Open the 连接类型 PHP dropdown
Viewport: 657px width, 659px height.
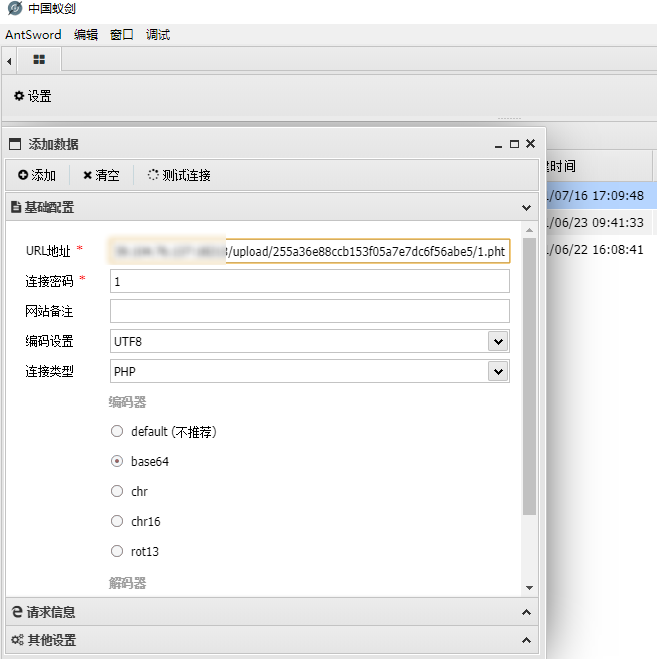click(x=498, y=371)
